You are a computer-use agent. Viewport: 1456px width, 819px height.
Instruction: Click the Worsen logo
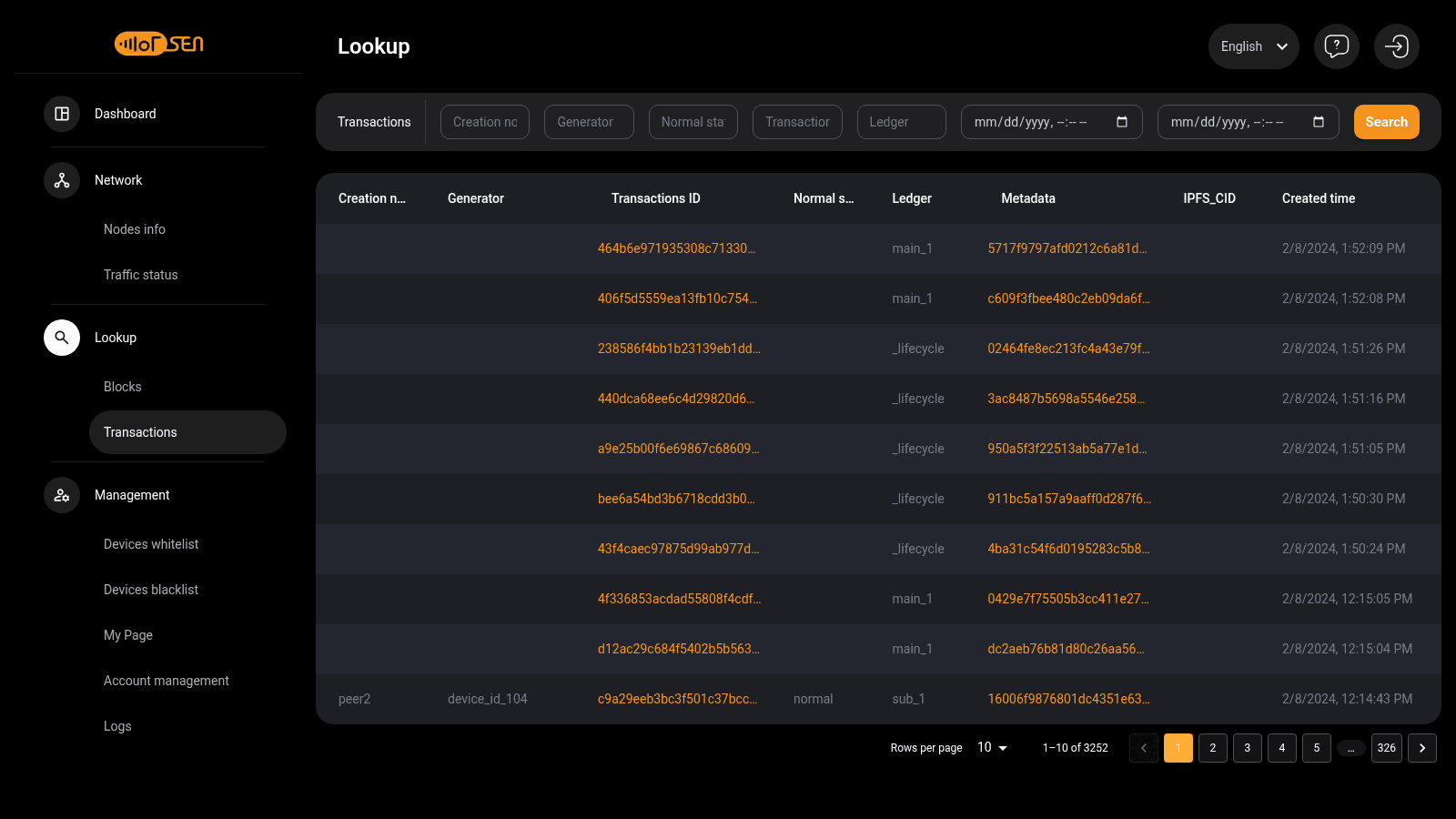(158, 43)
